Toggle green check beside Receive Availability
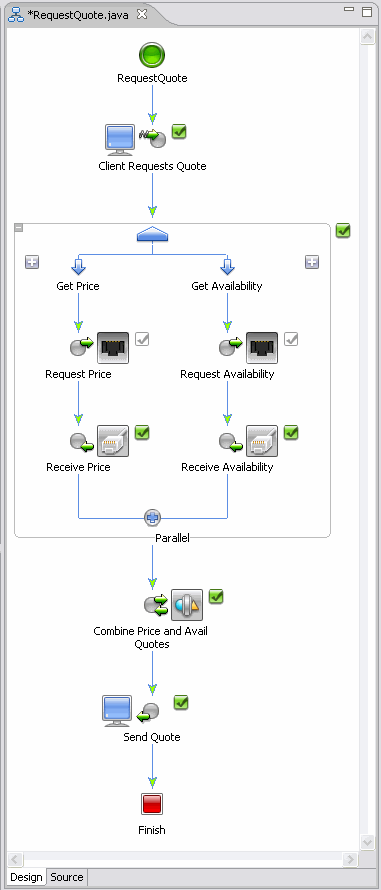The width and height of the screenshot is (381, 890). point(291,433)
